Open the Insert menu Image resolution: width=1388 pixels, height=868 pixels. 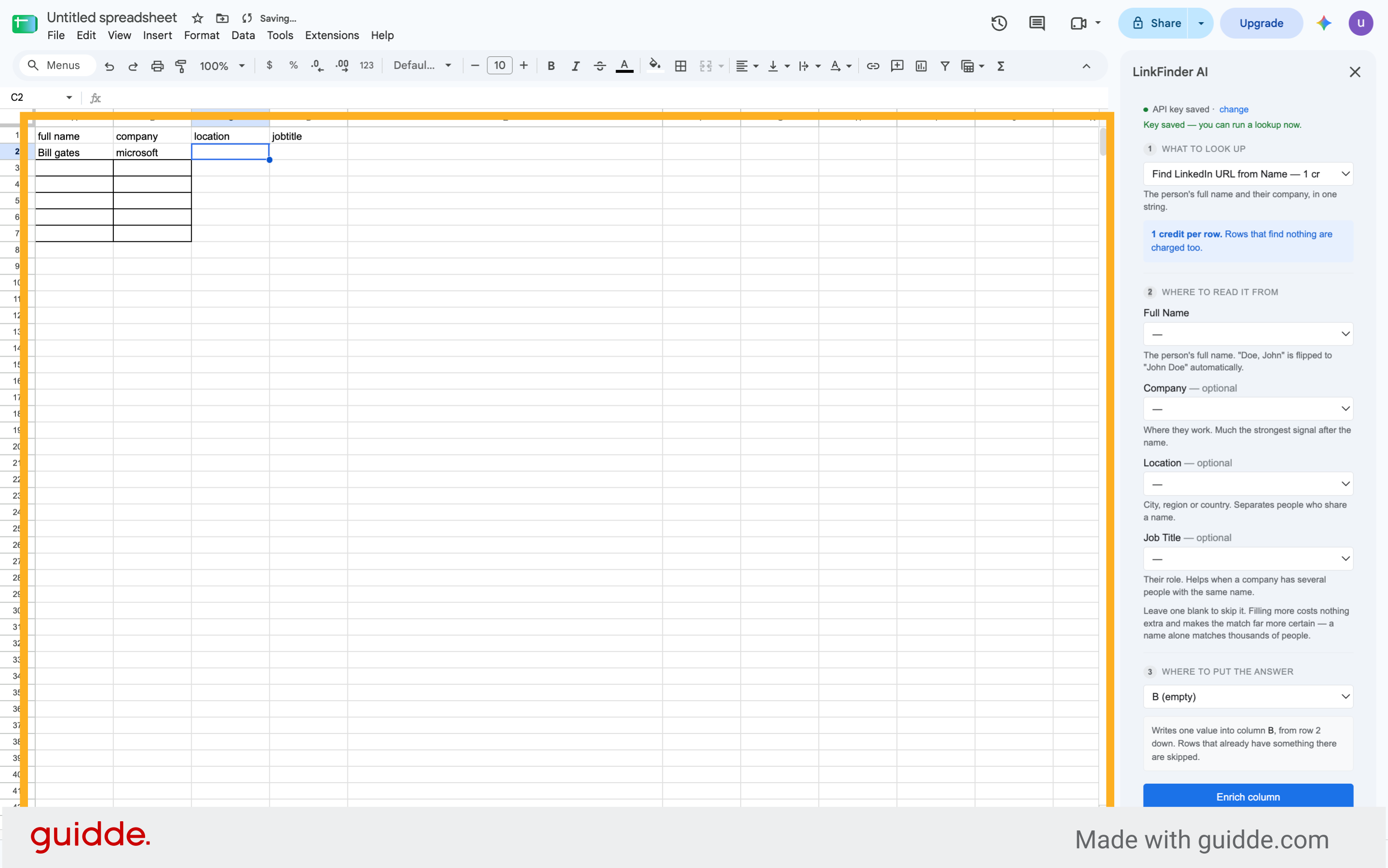pyautogui.click(x=157, y=36)
